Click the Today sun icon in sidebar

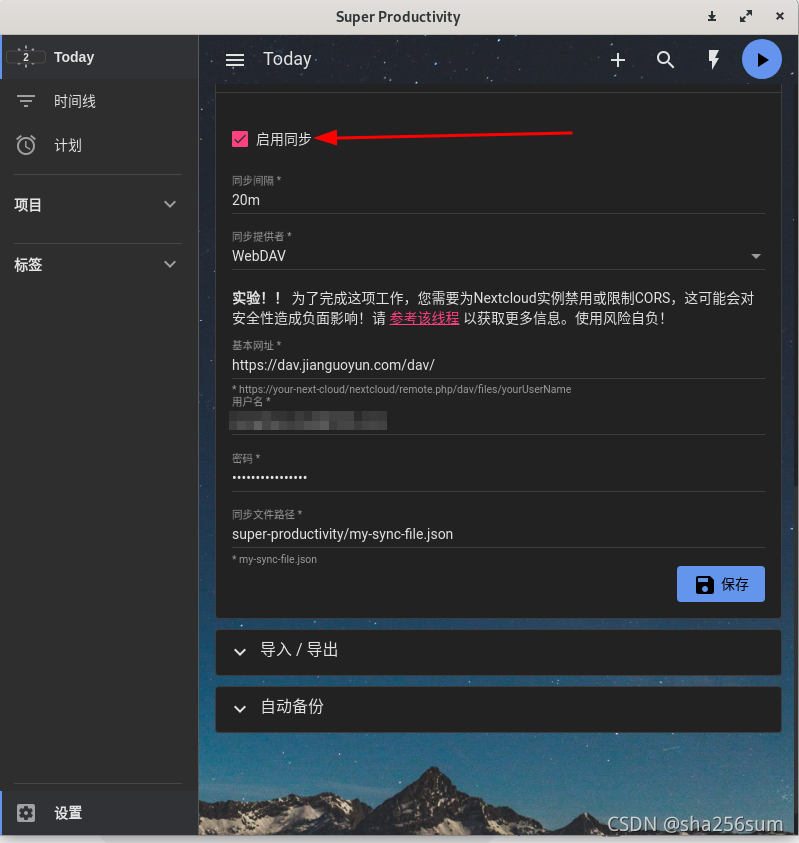26,57
